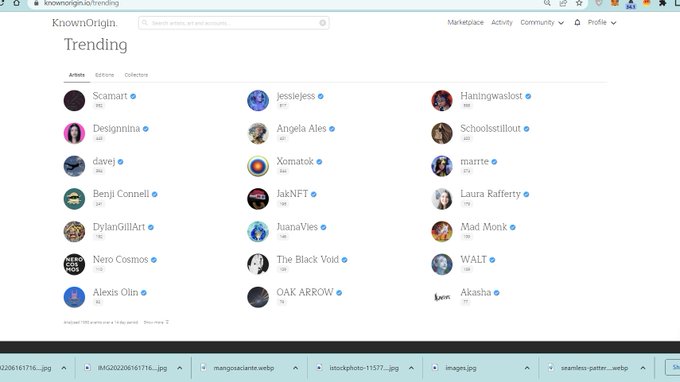
Task: Click Angela Ales's avatar
Action: coord(258,133)
